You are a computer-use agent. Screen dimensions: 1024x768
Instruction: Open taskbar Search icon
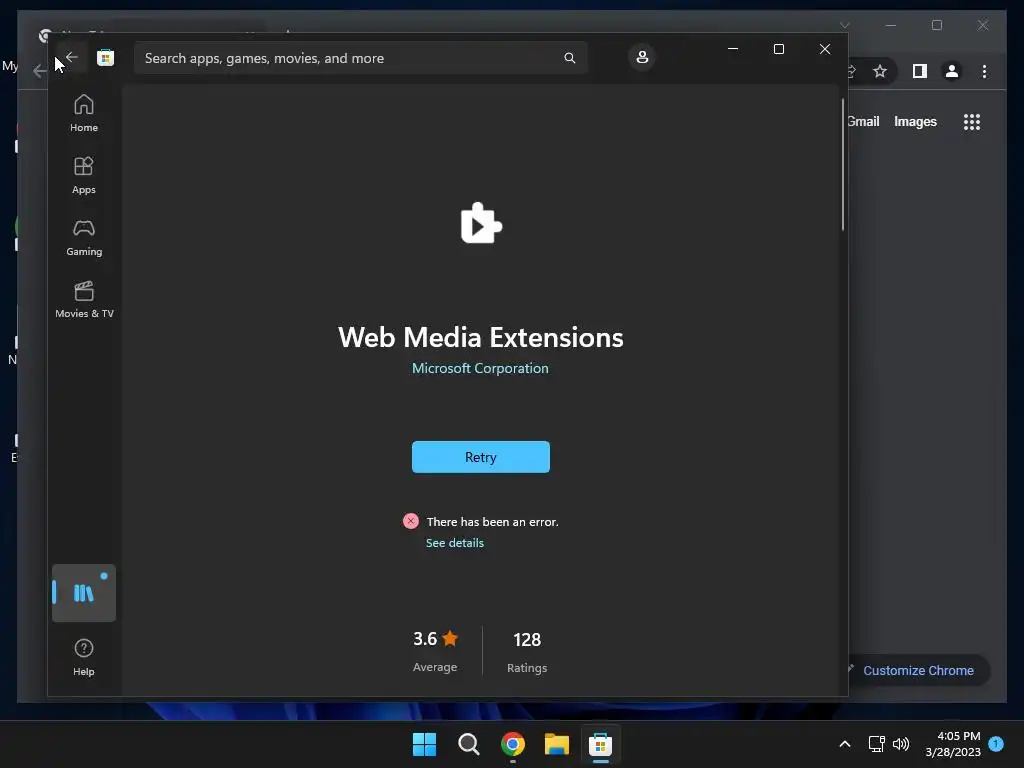(x=468, y=744)
